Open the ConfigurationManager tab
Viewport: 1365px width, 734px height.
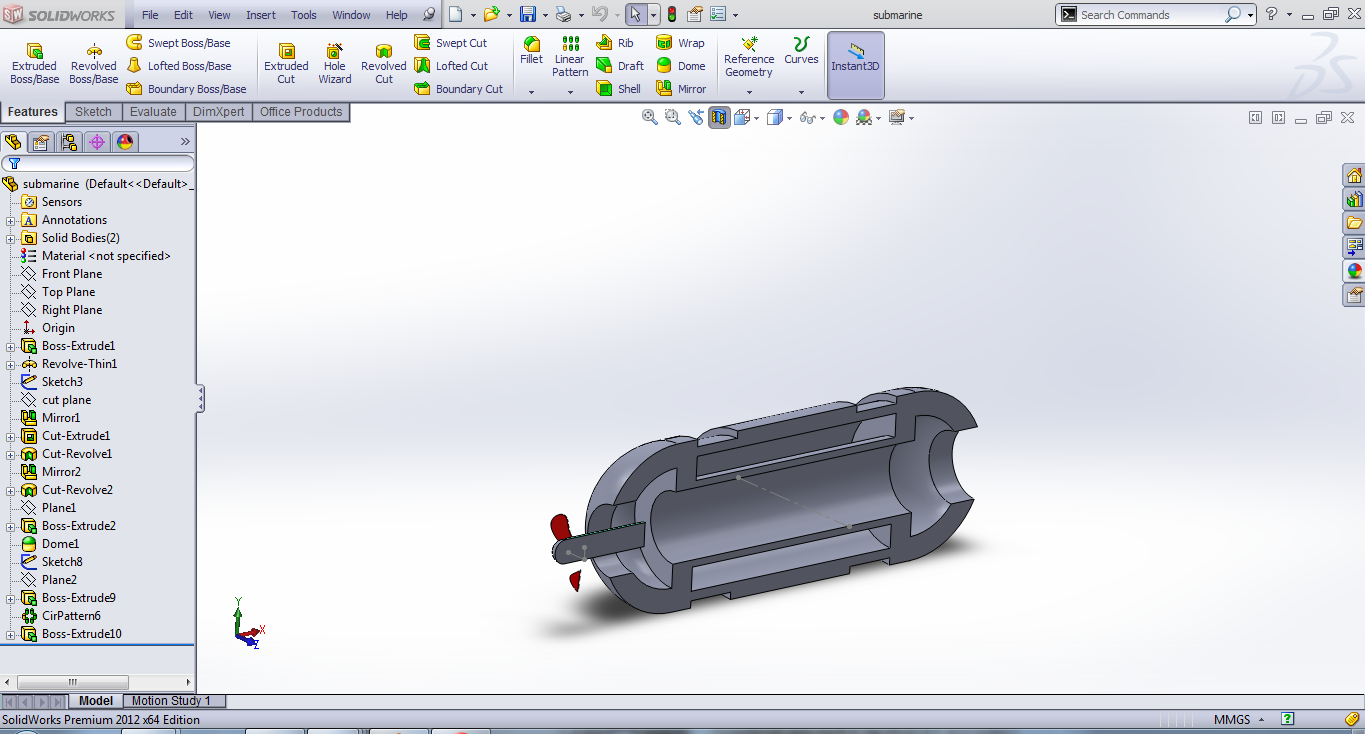[68, 142]
